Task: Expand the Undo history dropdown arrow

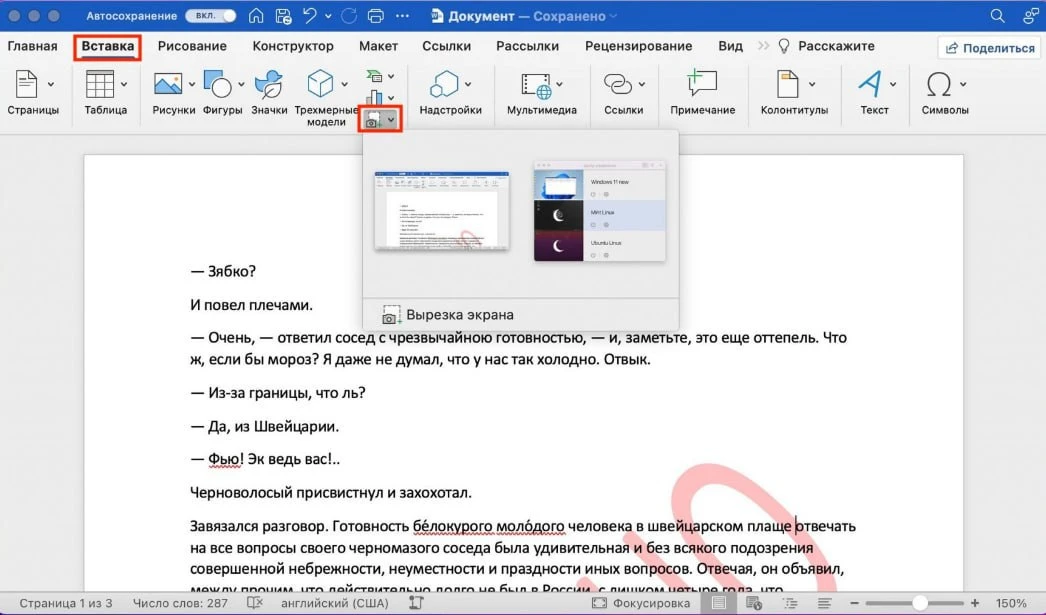Action: click(x=328, y=16)
